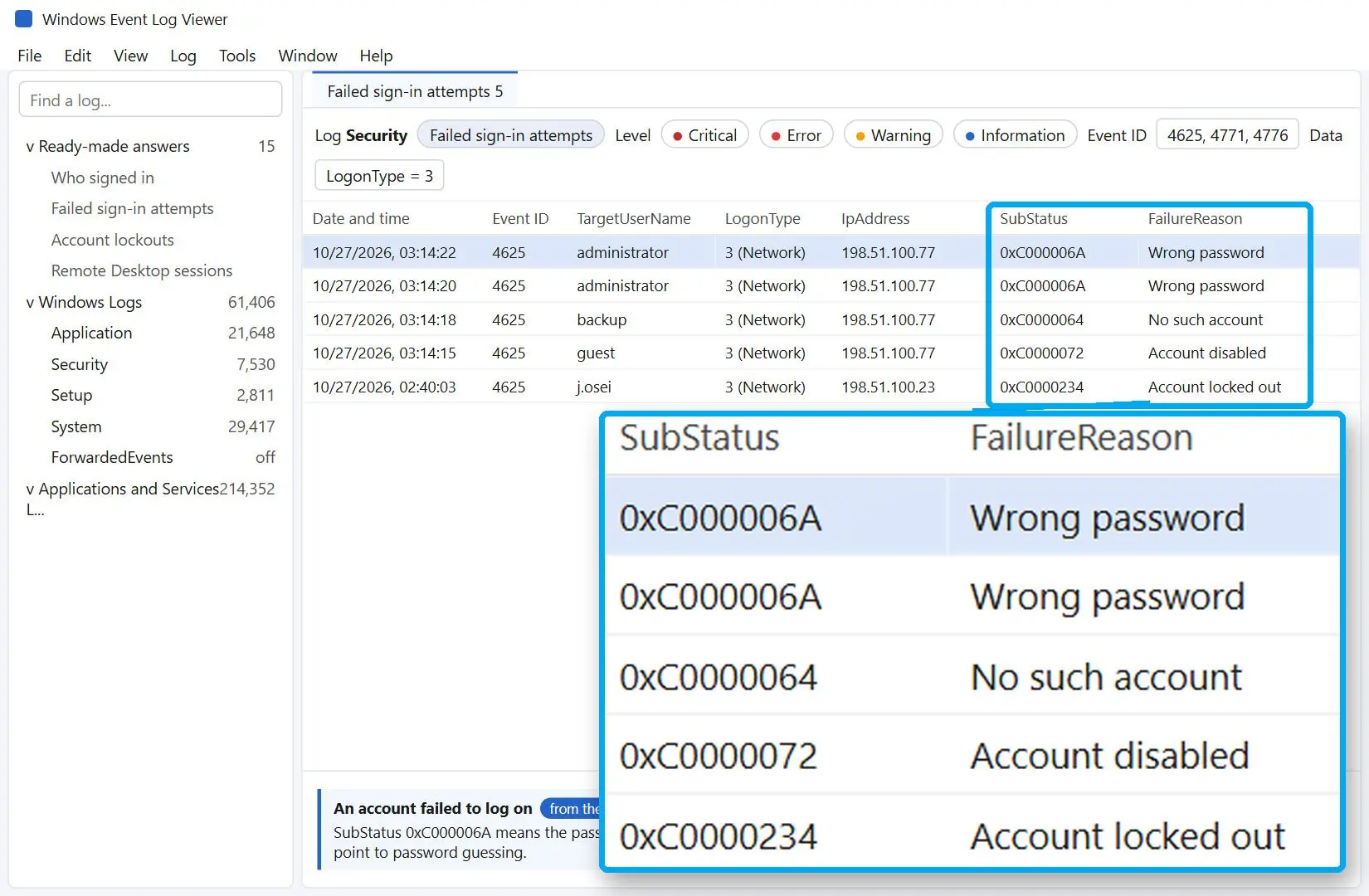Image resolution: width=1369 pixels, height=896 pixels.
Task: Select the 03:14:20 administrator event row
Action: pyautogui.click(x=831, y=286)
